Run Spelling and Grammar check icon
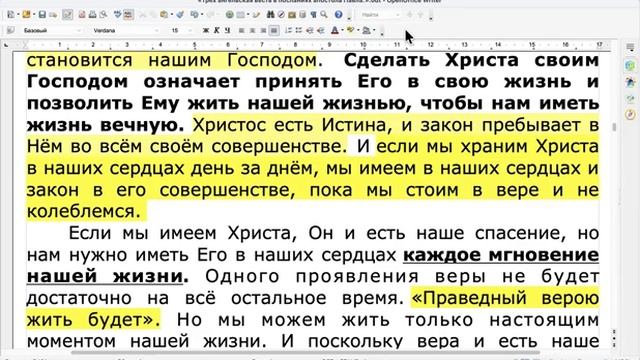 118,15
